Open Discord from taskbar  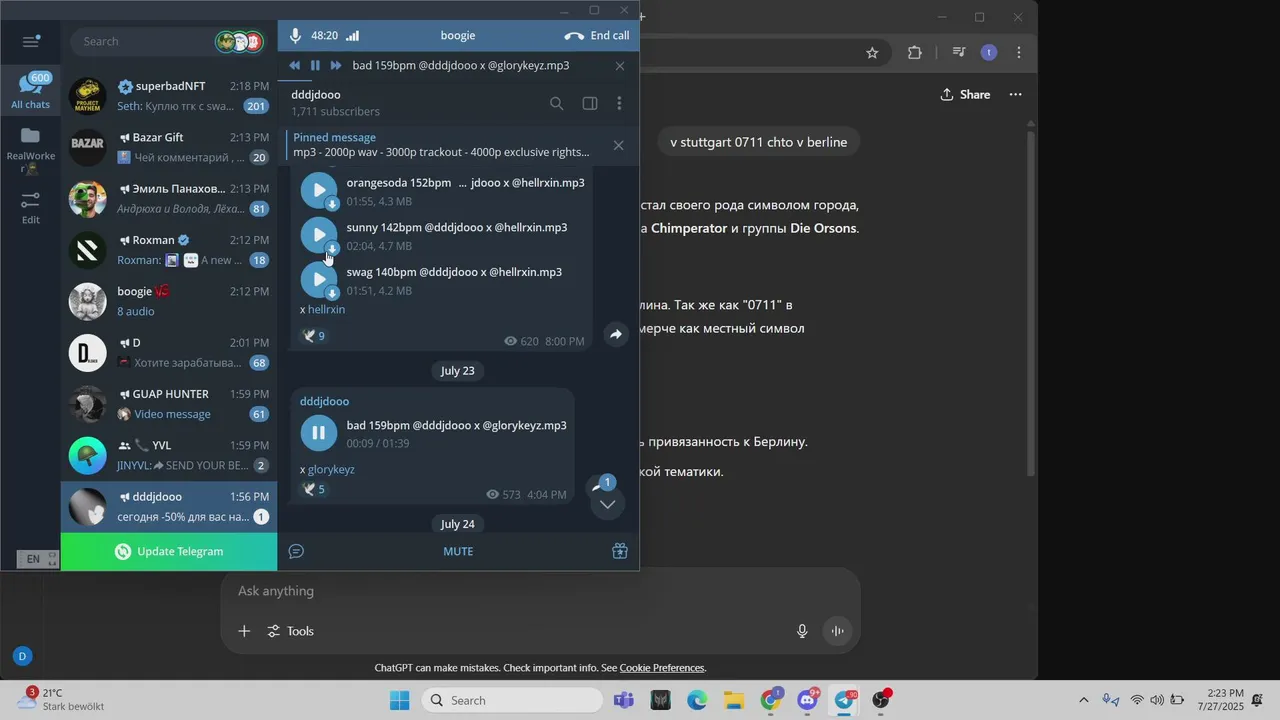tap(808, 700)
